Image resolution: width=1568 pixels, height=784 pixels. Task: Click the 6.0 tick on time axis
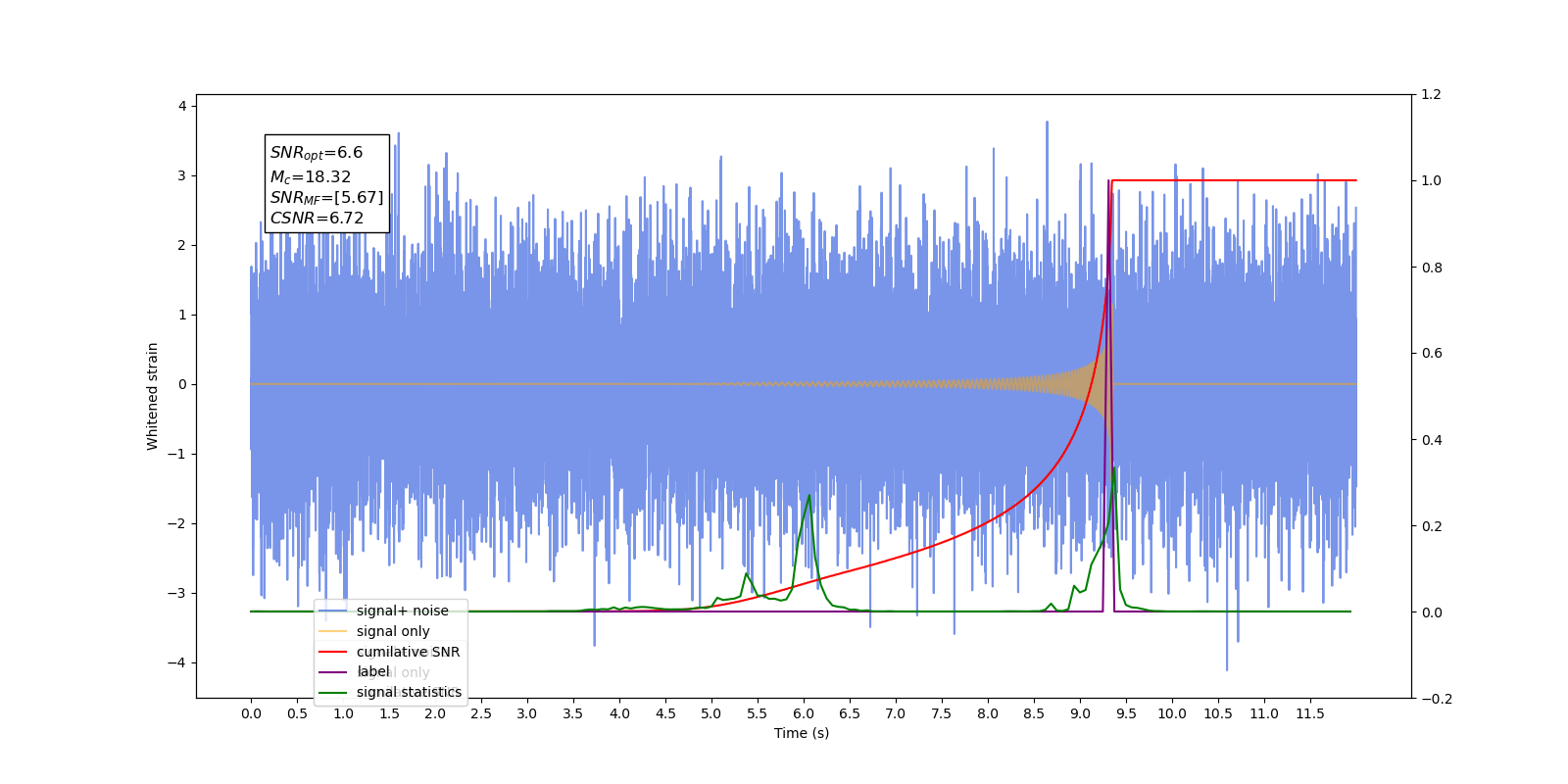click(804, 713)
